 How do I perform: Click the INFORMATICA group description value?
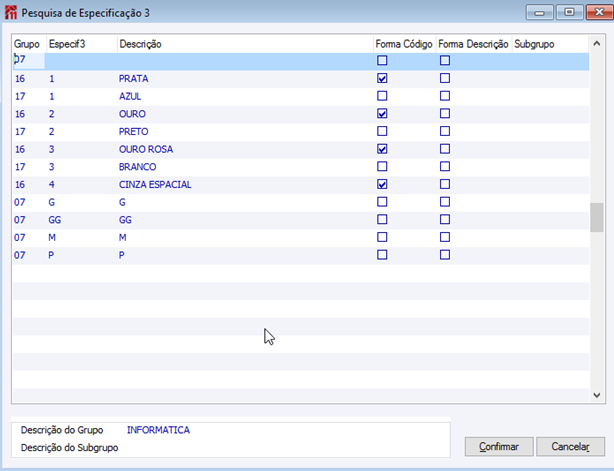point(158,430)
